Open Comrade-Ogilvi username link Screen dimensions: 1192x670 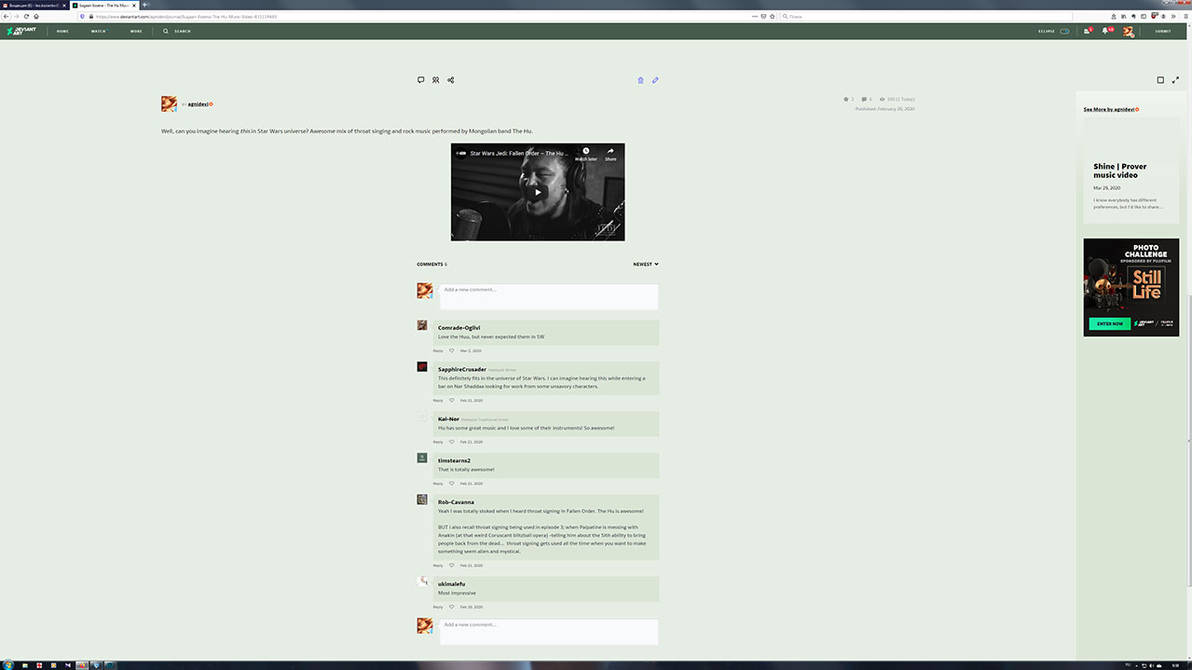[458, 328]
